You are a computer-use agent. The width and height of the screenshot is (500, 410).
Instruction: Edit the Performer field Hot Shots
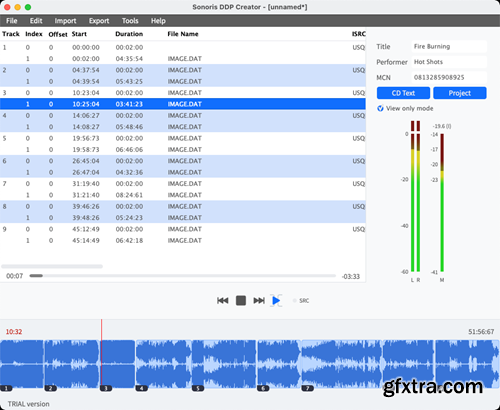(449, 62)
